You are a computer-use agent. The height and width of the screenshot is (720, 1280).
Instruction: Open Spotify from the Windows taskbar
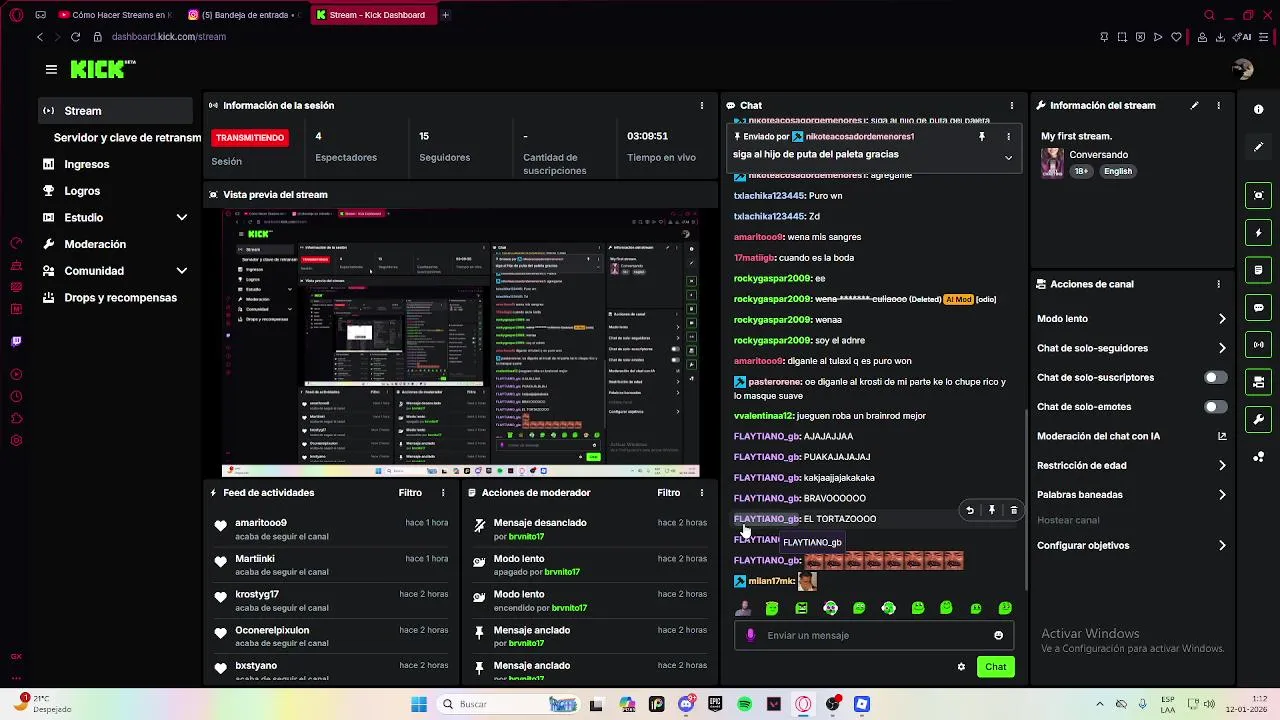point(744,704)
